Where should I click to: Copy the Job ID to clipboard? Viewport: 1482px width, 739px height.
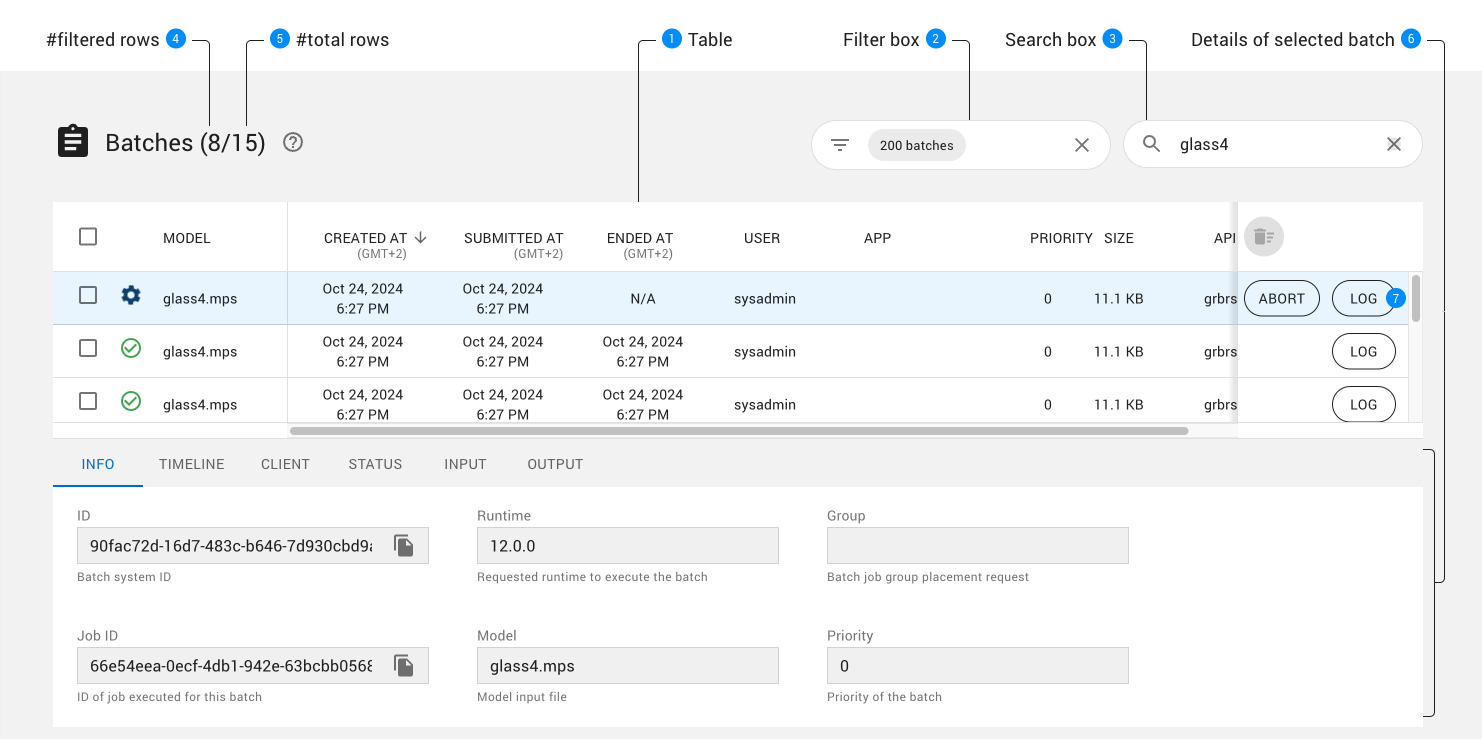403,666
